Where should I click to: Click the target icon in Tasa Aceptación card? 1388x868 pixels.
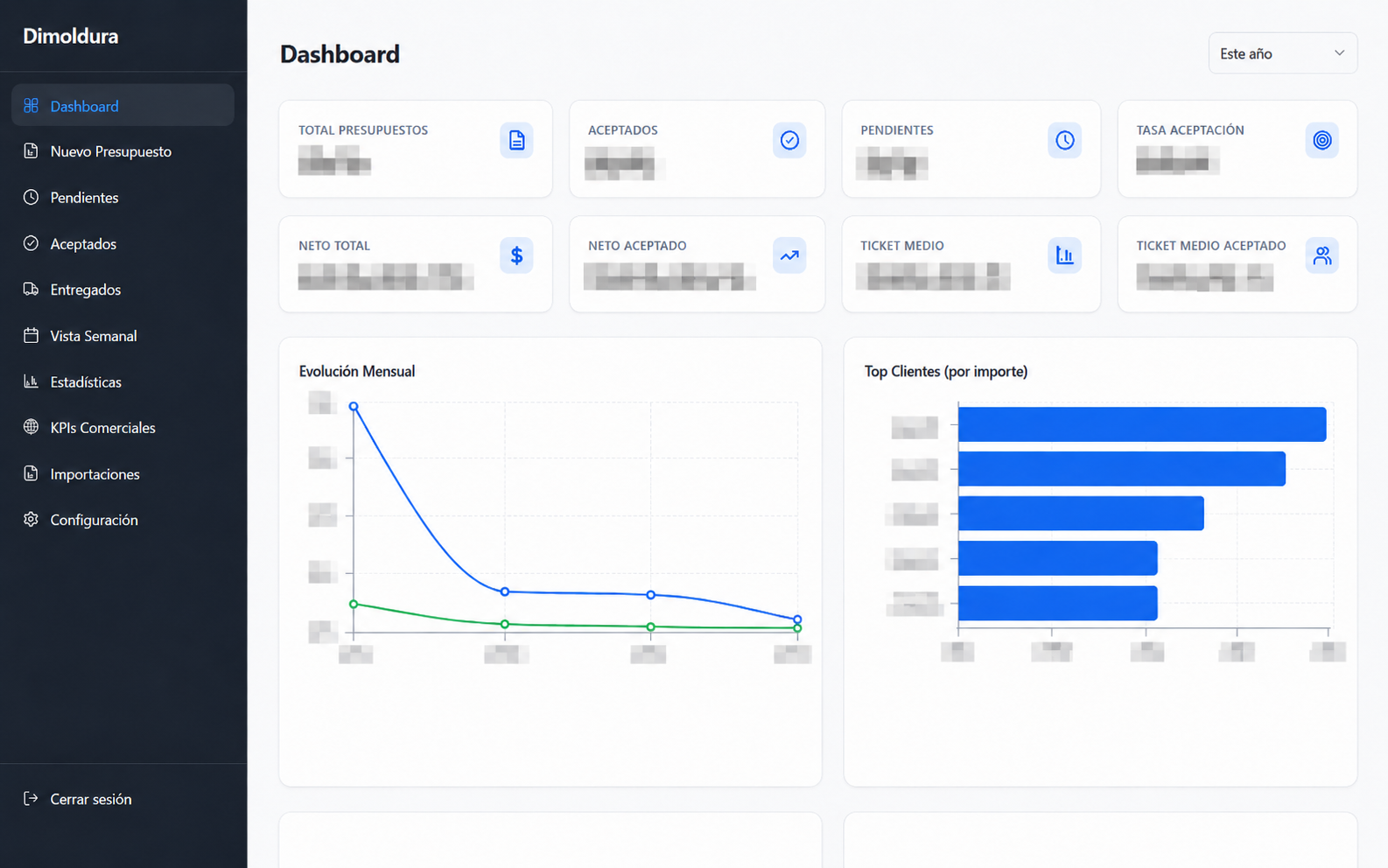point(1321,140)
